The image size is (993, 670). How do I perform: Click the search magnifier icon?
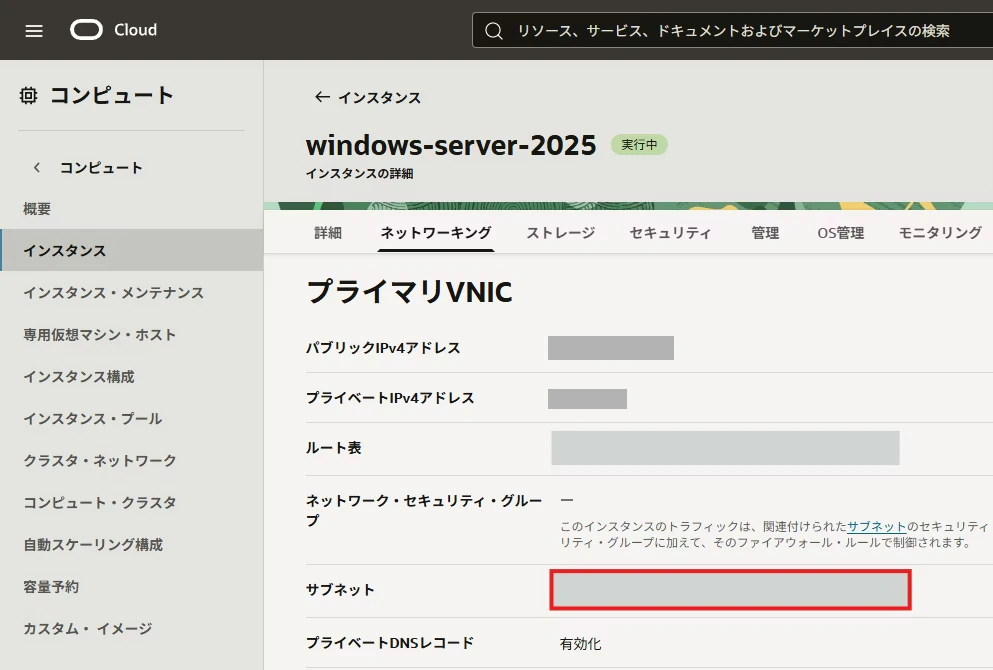494,31
